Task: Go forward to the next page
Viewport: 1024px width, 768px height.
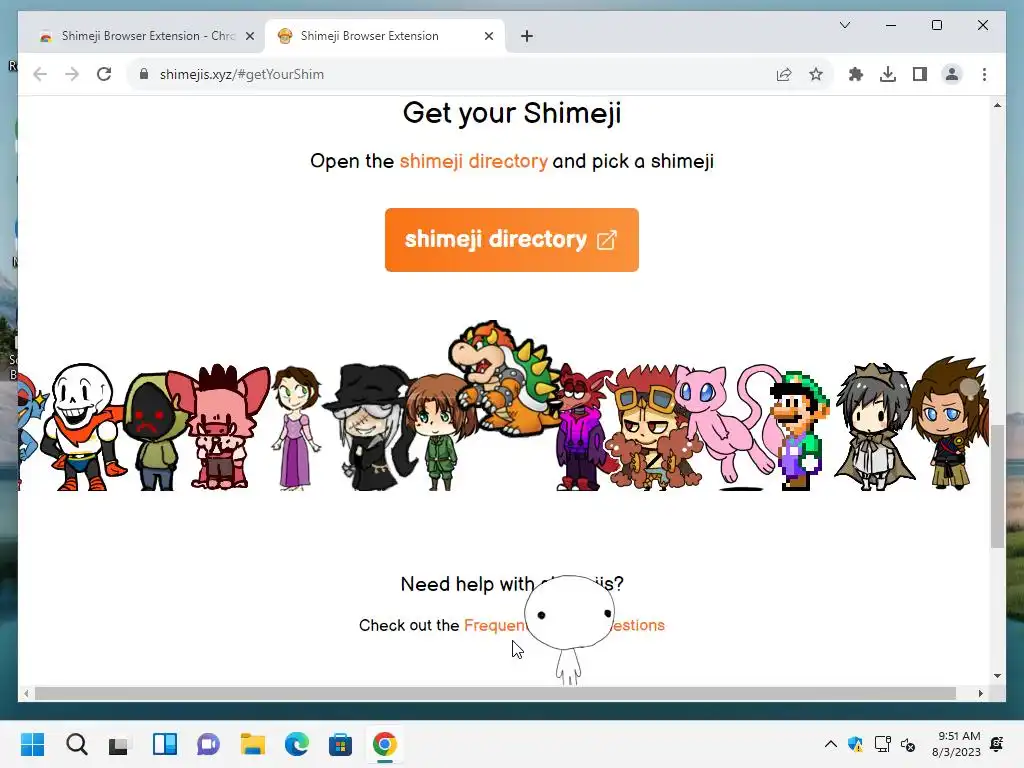Action: pyautogui.click(x=72, y=74)
